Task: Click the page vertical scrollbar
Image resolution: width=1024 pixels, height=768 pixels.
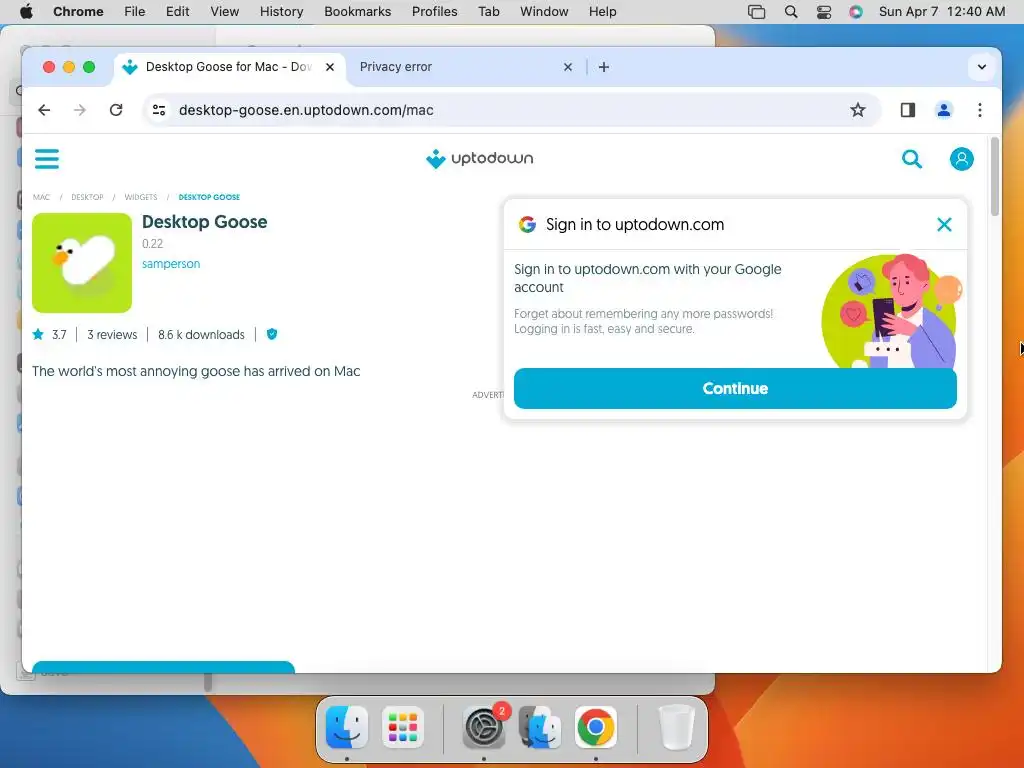Action: [994, 176]
